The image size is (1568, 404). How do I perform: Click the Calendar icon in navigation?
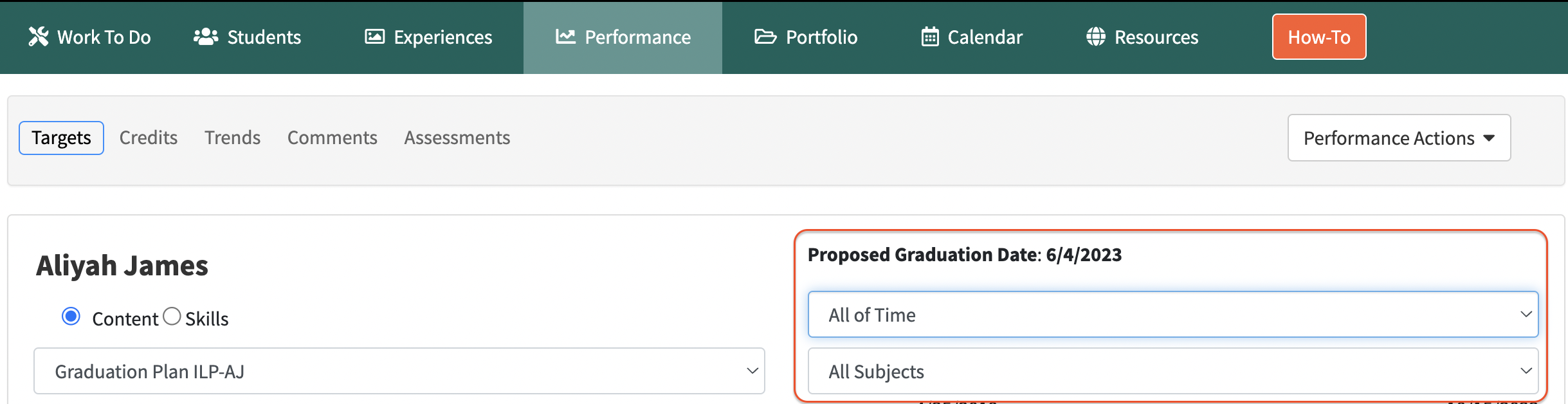pos(930,37)
